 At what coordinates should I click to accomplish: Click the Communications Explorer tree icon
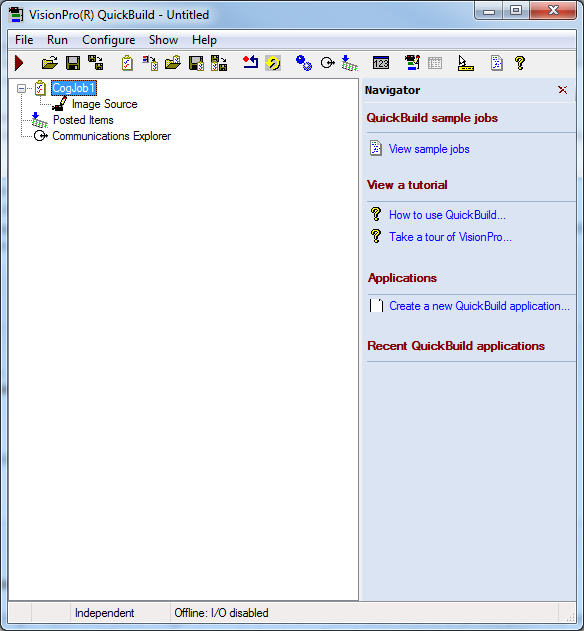click(40, 136)
